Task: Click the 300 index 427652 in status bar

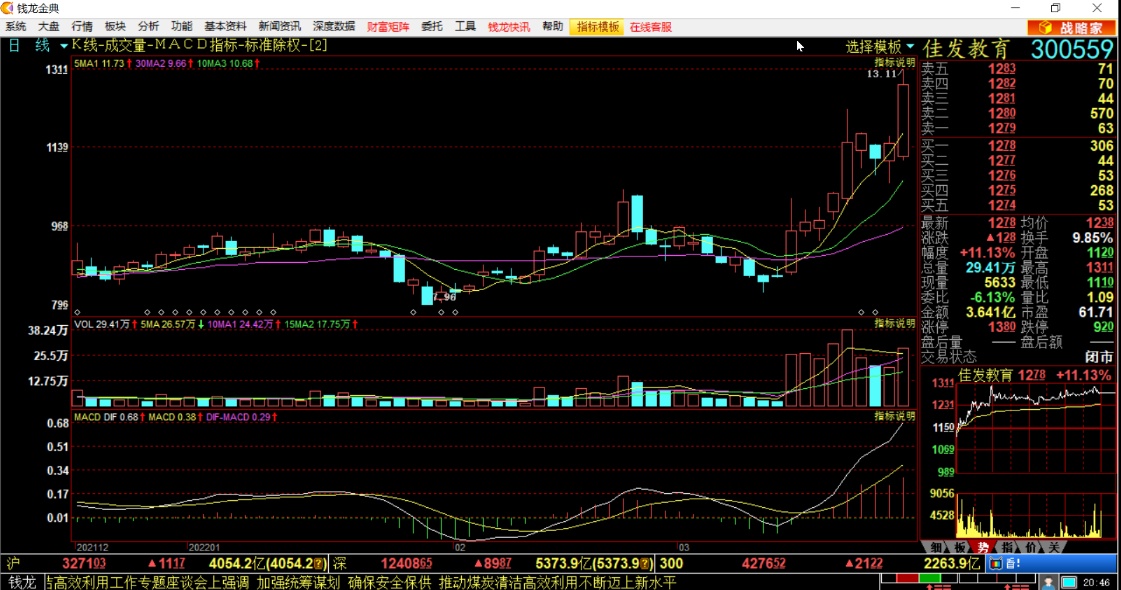Action: point(764,564)
